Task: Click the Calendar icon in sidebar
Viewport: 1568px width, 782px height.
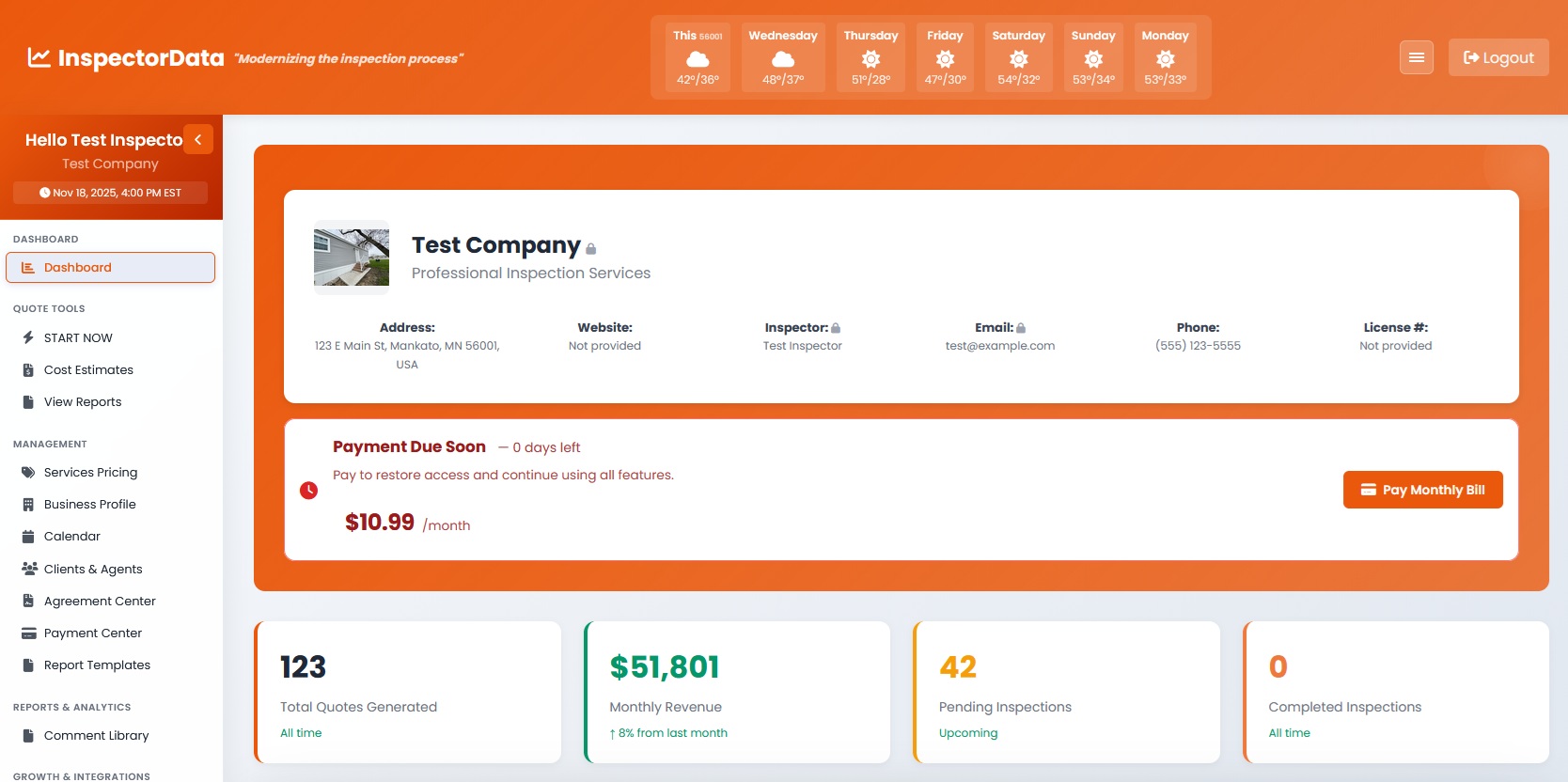Action: [28, 537]
